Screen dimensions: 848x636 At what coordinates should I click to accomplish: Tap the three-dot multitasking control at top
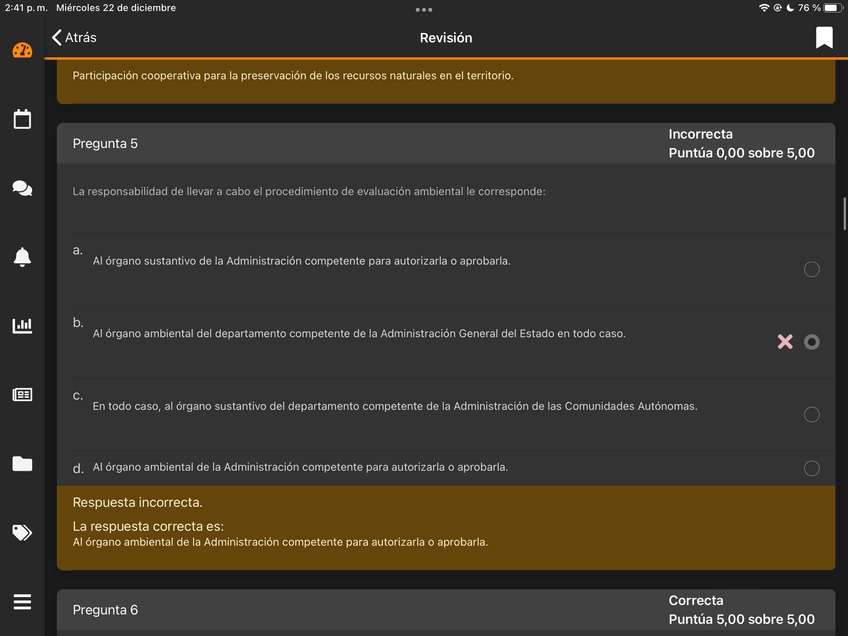tap(424, 9)
